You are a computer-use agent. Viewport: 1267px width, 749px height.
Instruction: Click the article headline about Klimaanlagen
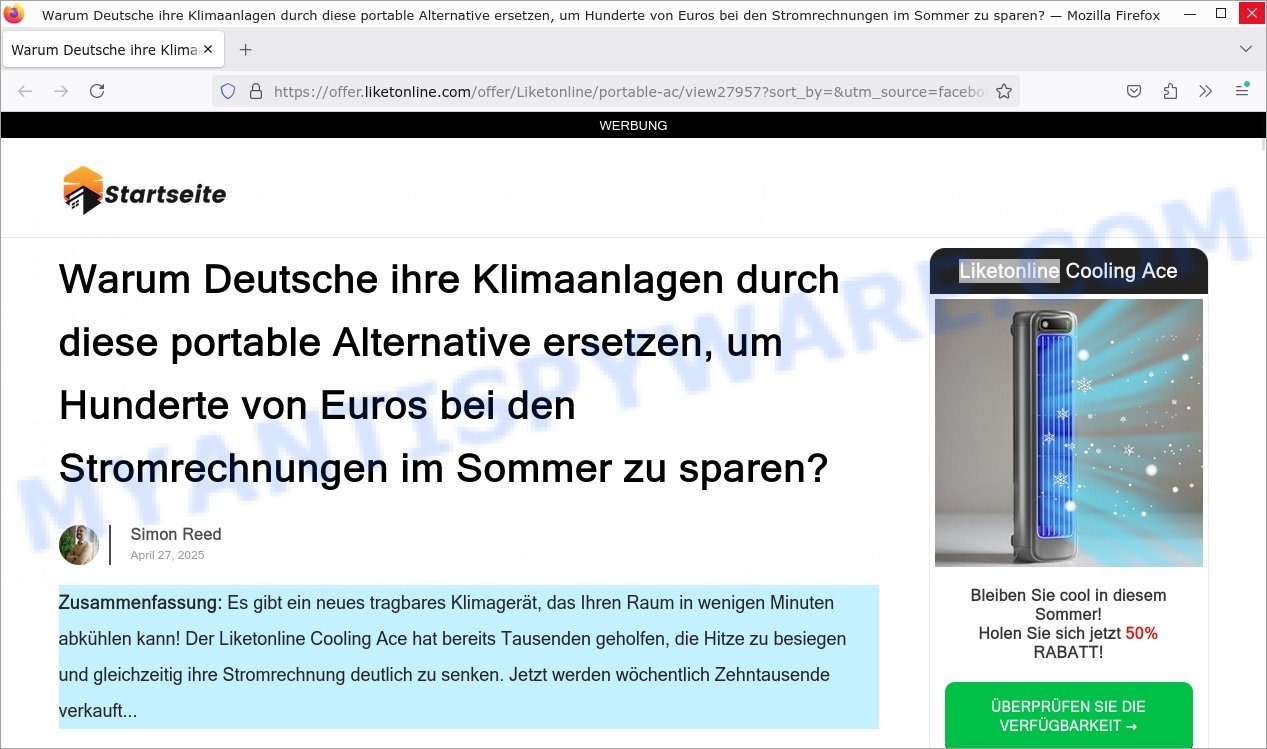[x=449, y=374]
